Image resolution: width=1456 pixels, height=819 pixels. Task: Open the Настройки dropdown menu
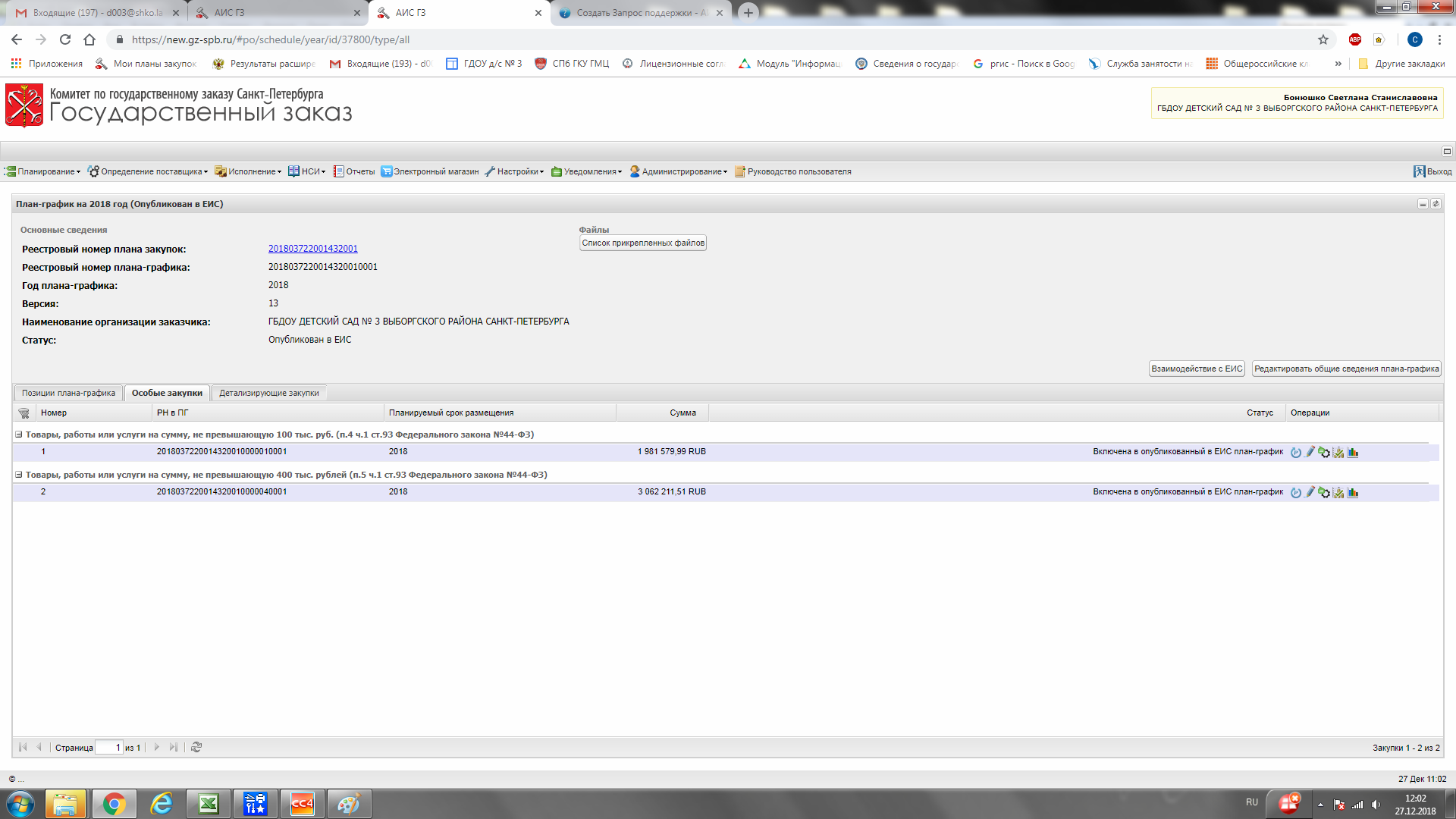514,171
